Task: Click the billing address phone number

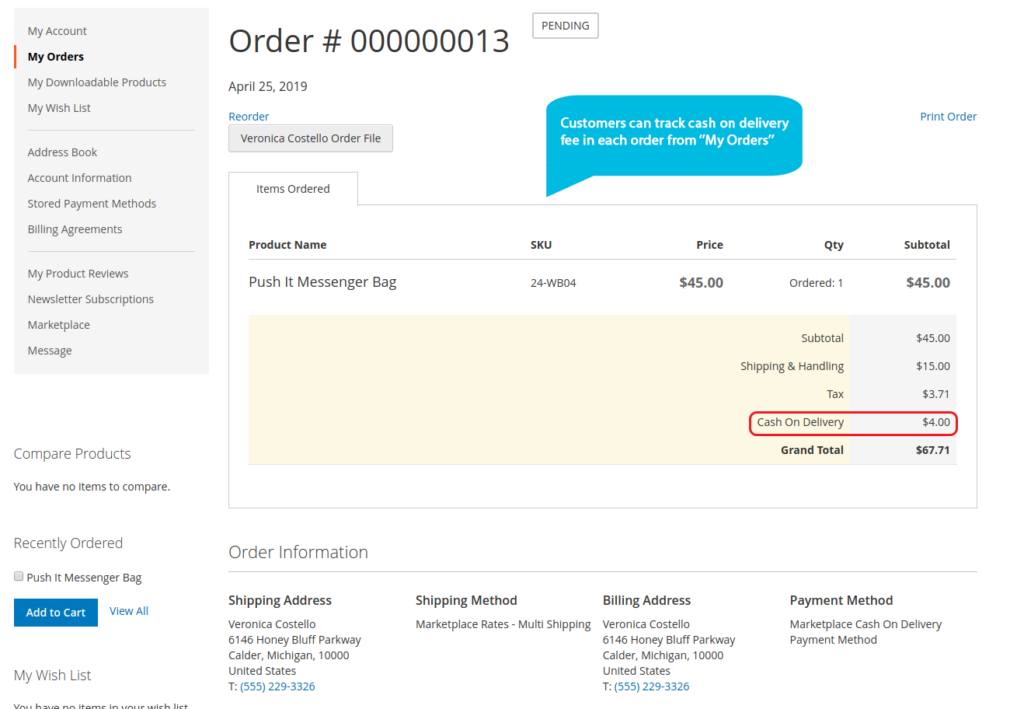Action: 651,687
